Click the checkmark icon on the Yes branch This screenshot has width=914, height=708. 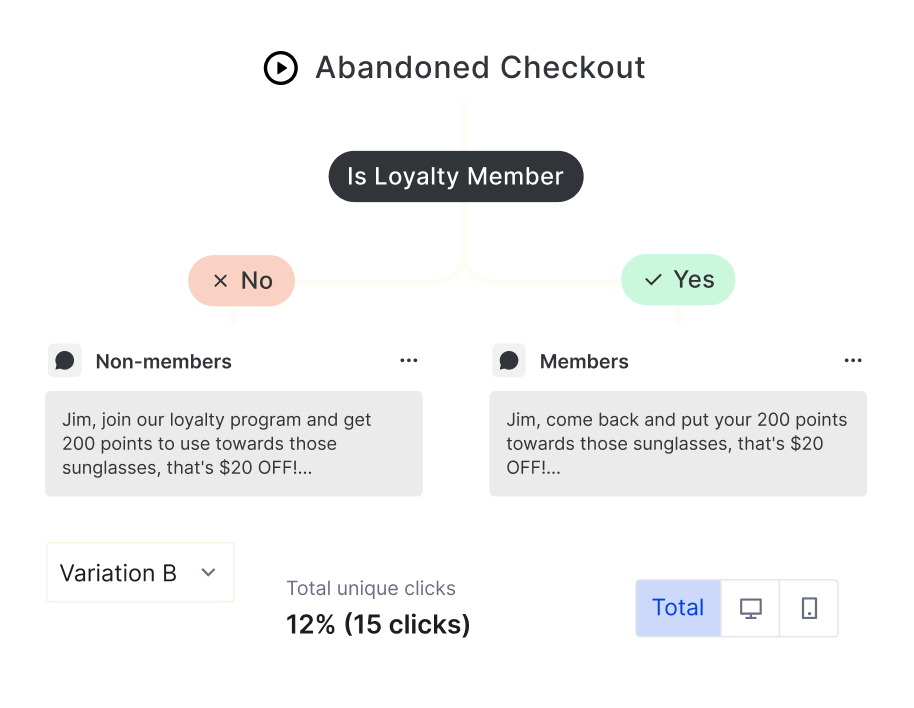[653, 280]
